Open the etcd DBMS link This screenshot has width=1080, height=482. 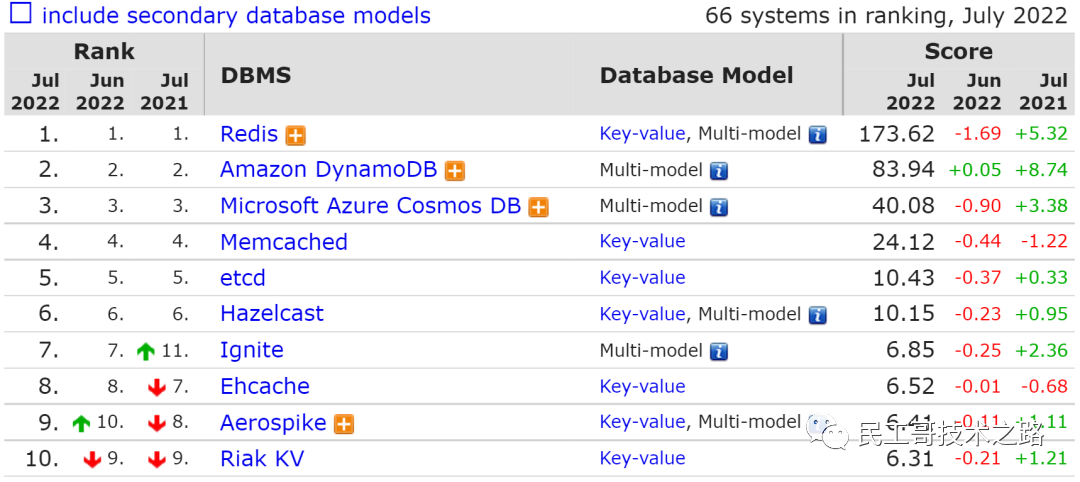pos(243,278)
